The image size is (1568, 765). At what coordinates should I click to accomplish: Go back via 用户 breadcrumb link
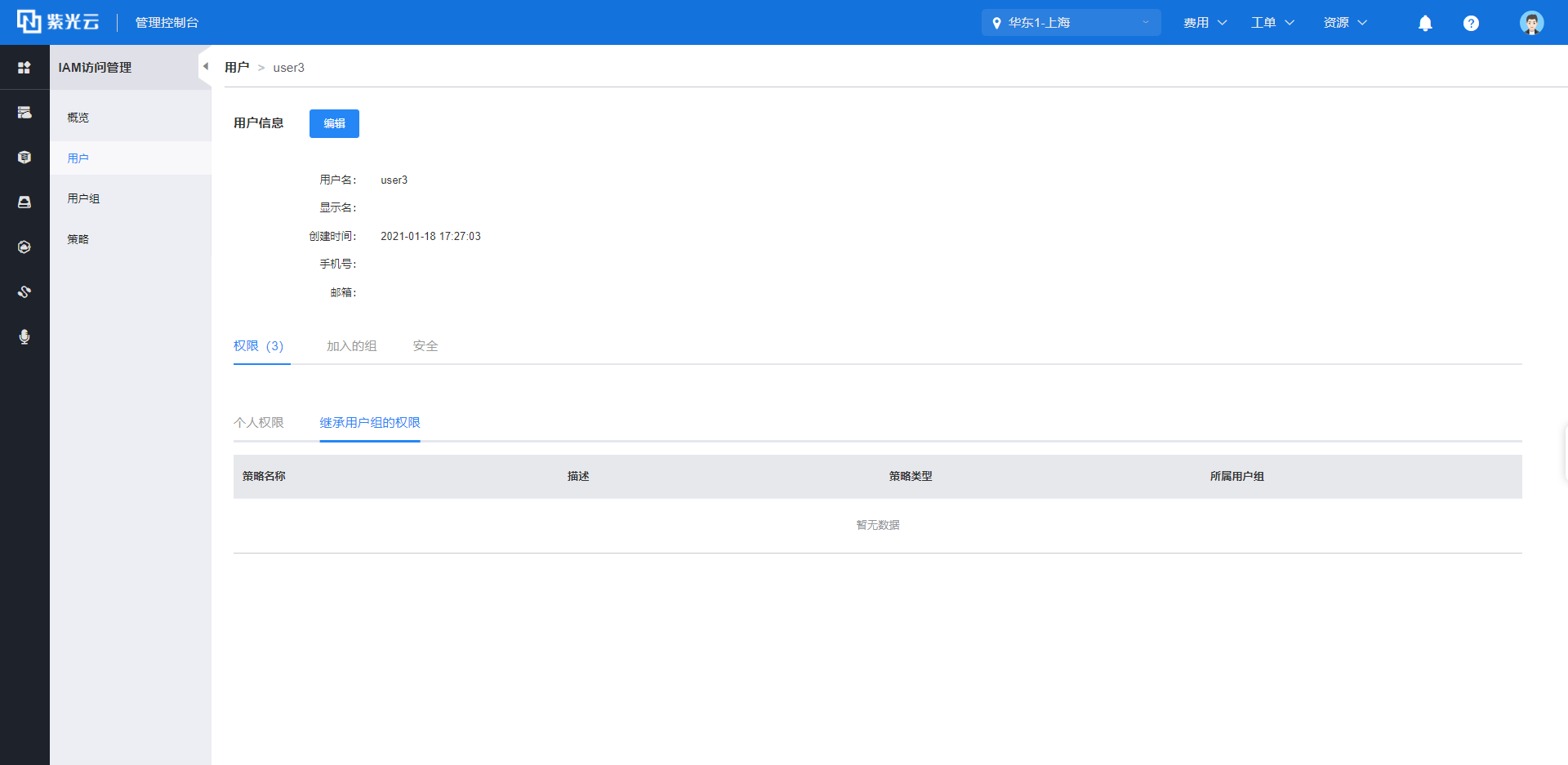237,68
